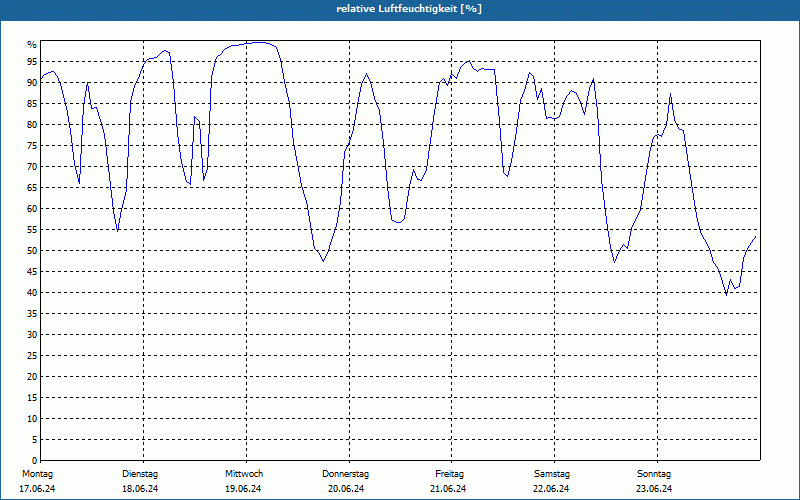Screen dimensions: 800x500
Task: Click the '75' y-axis value
Action: click(x=32, y=145)
